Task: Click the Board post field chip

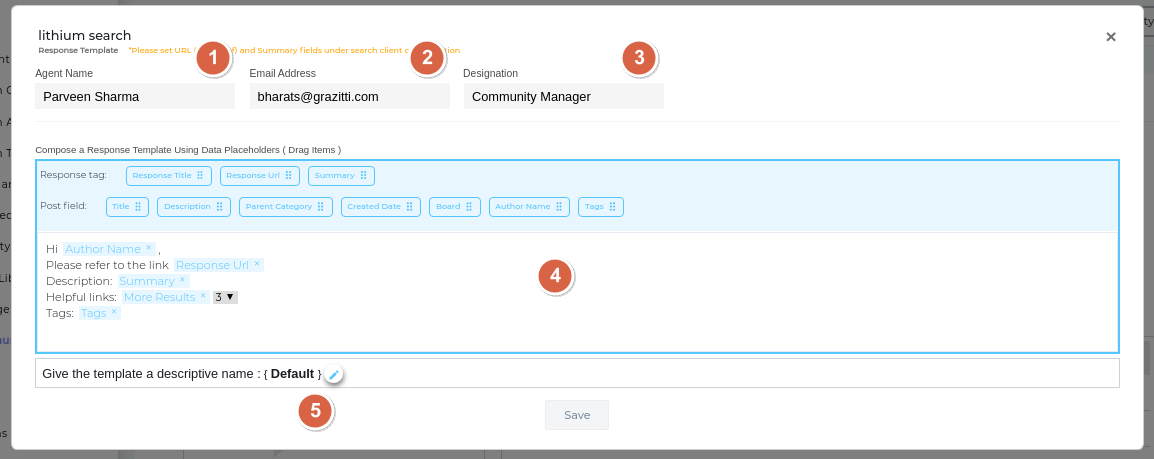Action: [x=455, y=207]
